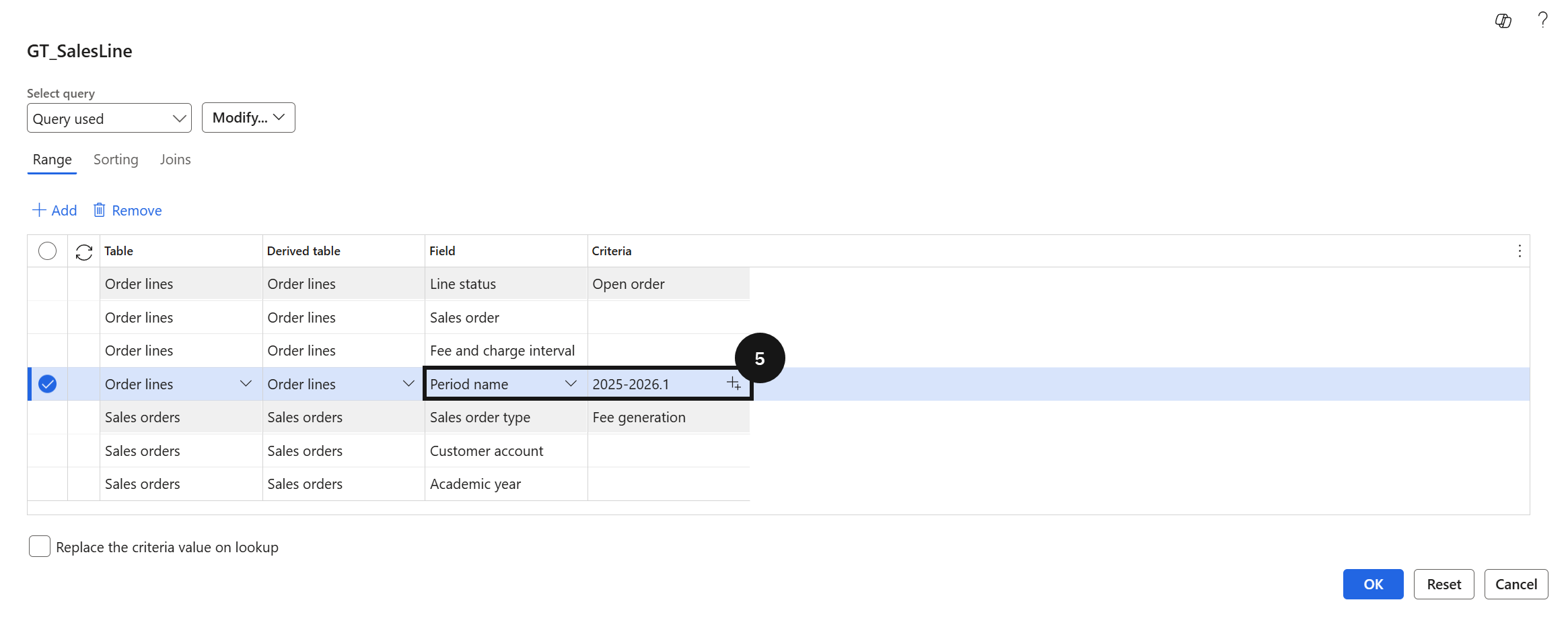Expand the Modify... dropdown button
Image resolution: width=1568 pixels, height=629 pixels.
(248, 118)
